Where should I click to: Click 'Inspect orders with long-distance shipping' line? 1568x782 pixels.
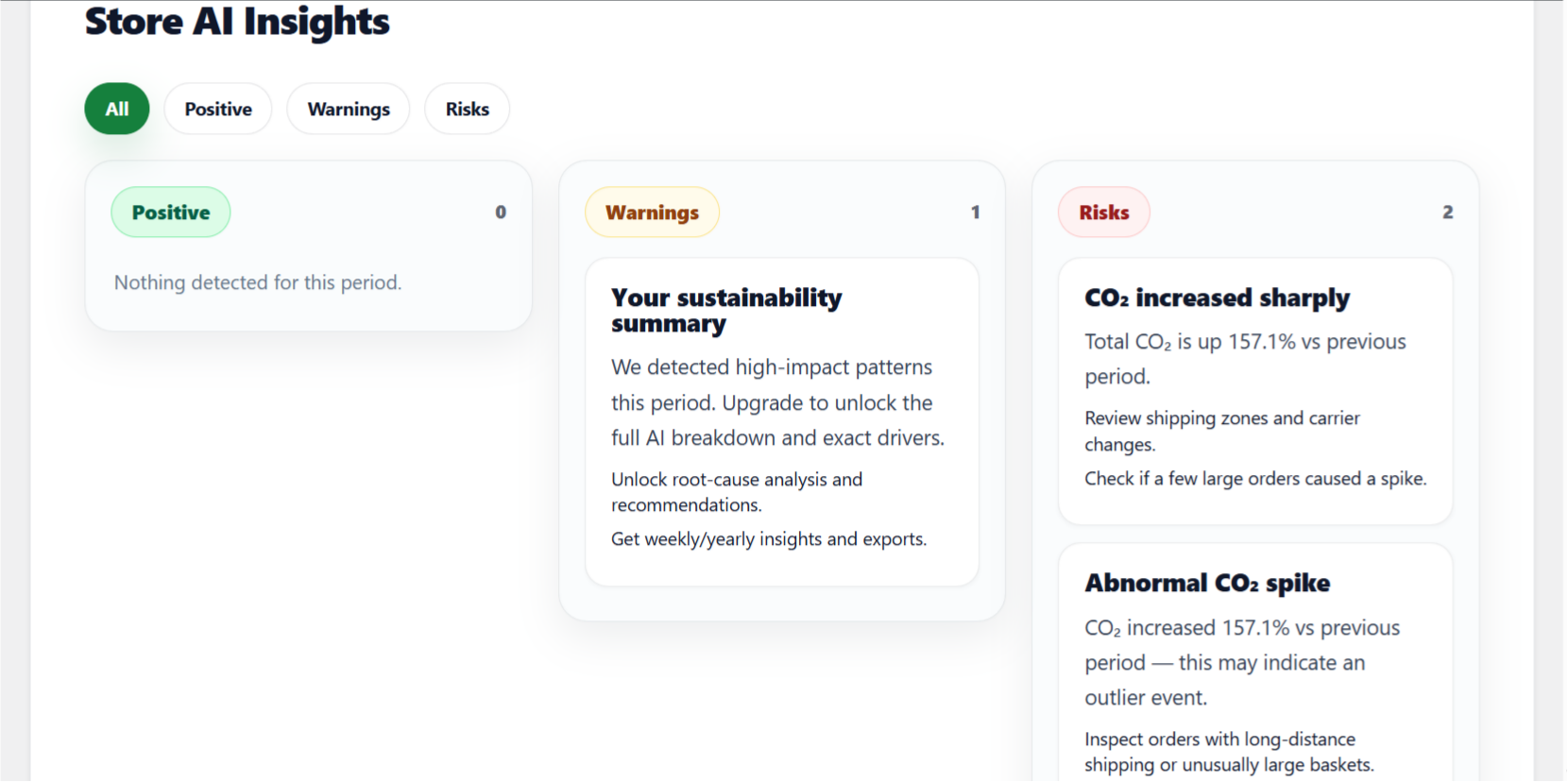click(x=1229, y=752)
